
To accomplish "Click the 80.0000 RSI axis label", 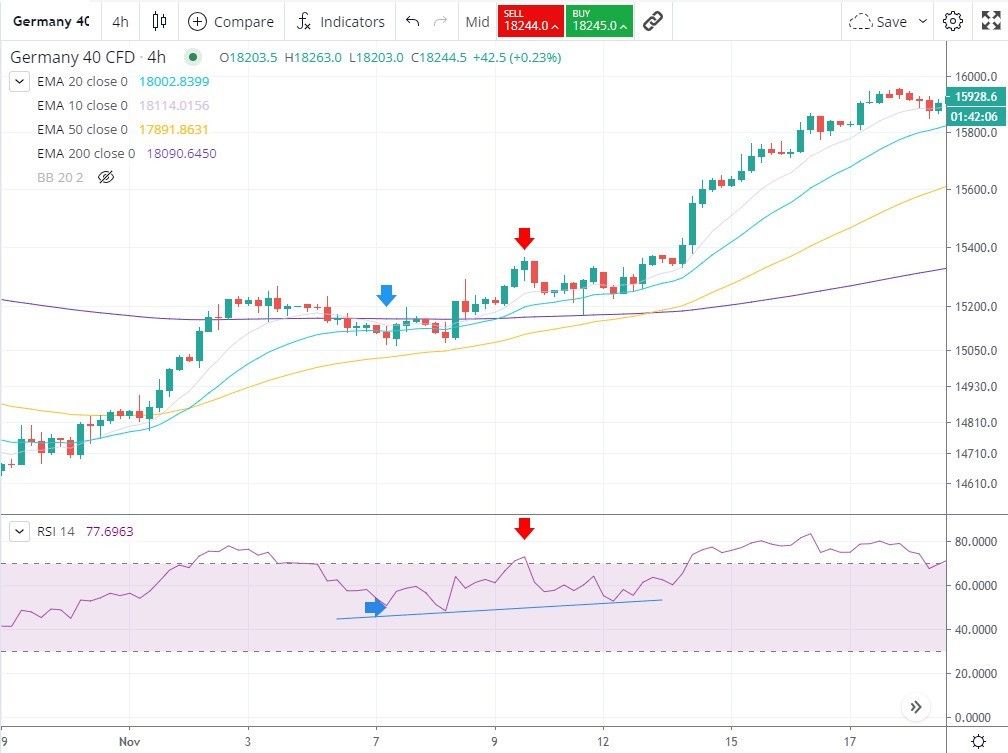I will point(976,541).
